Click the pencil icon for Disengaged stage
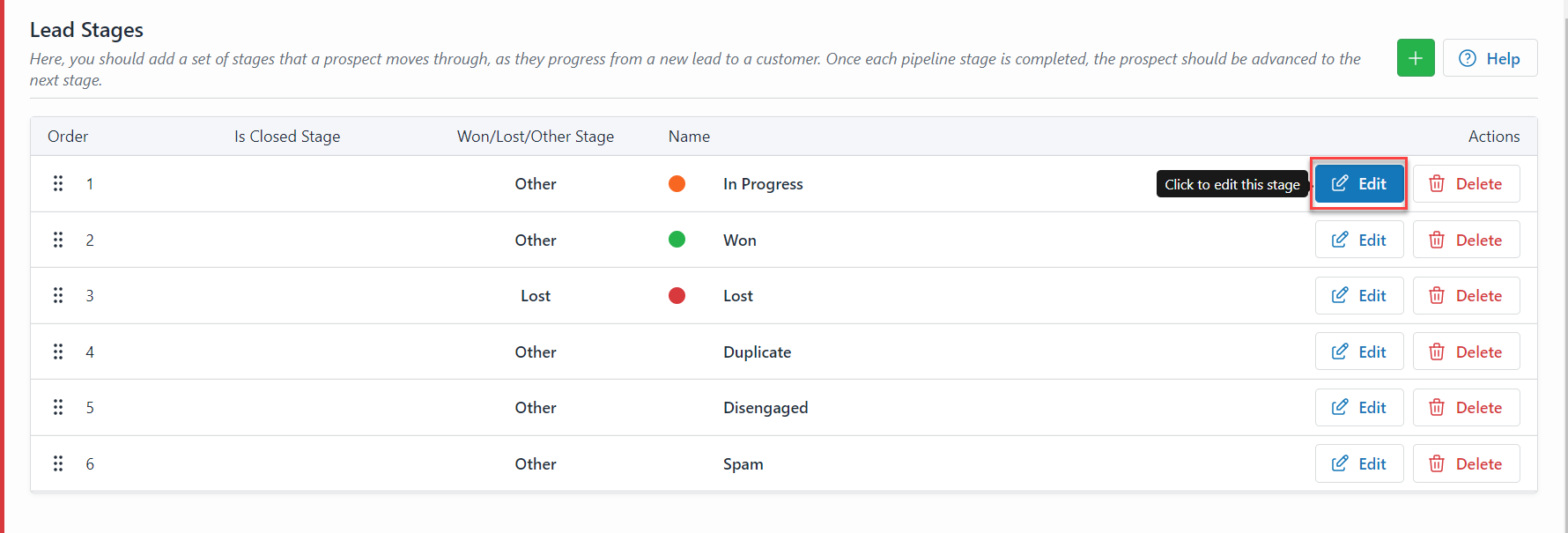1568x533 pixels. point(1340,407)
